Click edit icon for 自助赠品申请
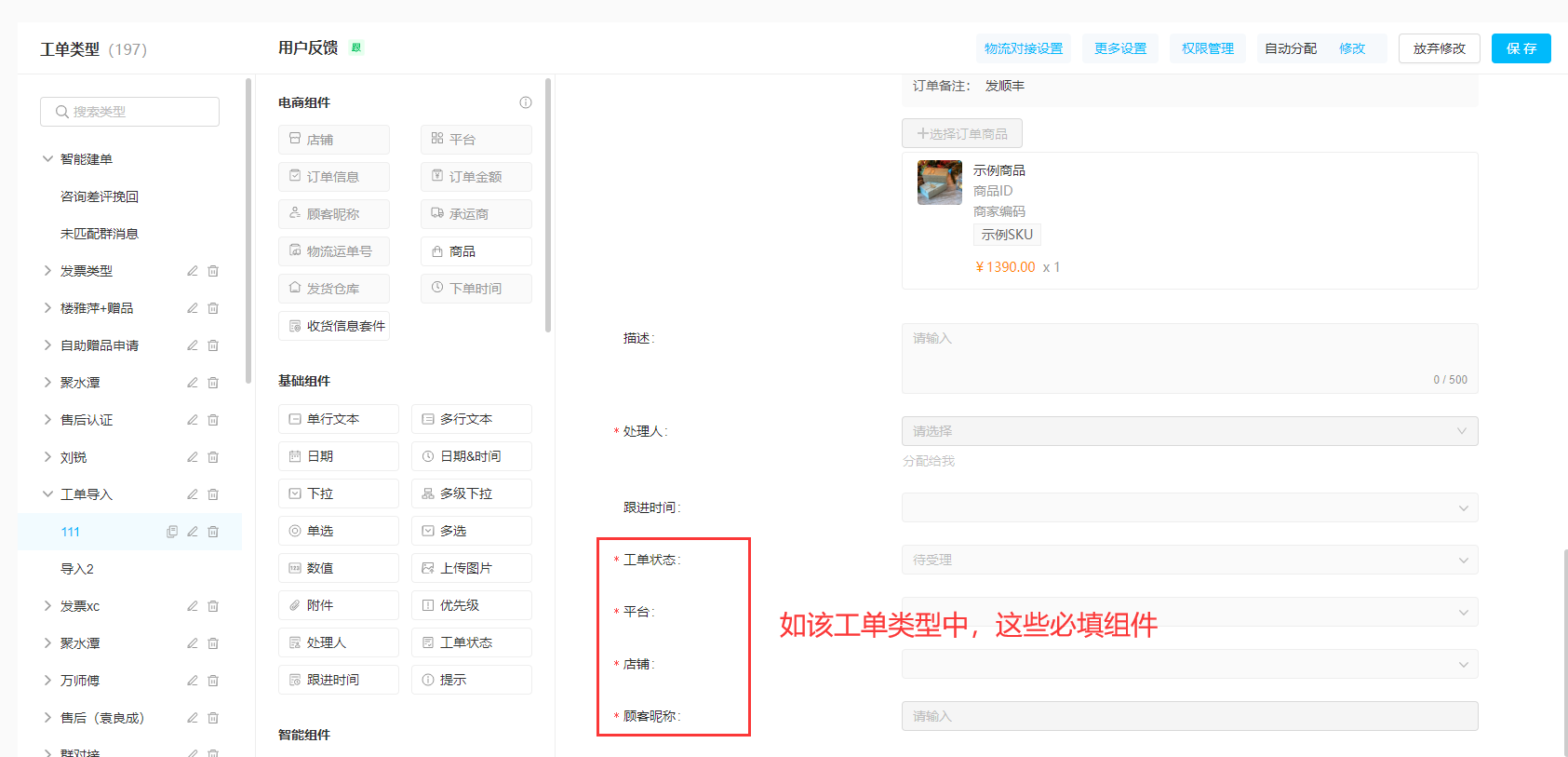The image size is (1568, 757). pos(193,345)
